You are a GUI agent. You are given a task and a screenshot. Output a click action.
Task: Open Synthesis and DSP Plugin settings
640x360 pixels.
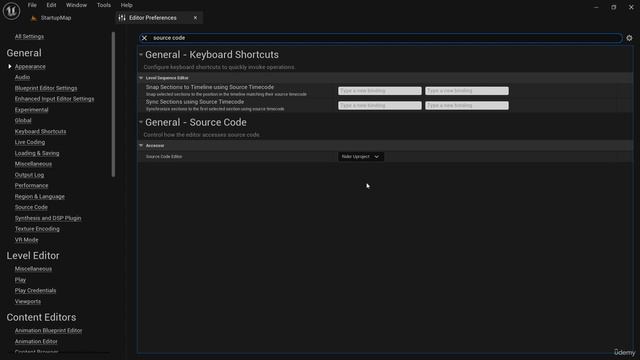tap(48, 218)
